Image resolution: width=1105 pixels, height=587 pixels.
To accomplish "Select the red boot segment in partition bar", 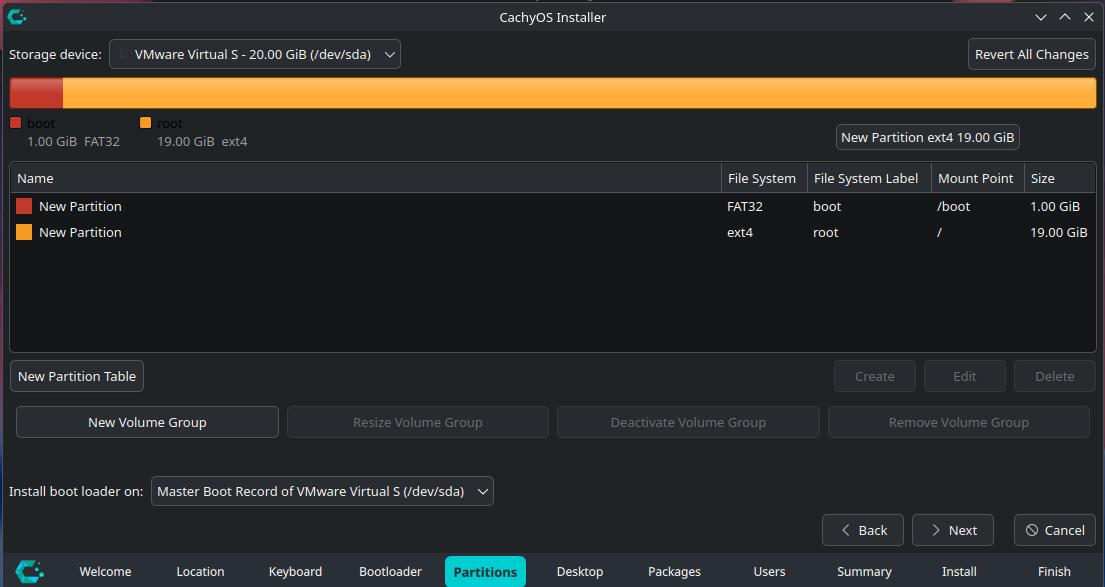I will (x=36, y=93).
